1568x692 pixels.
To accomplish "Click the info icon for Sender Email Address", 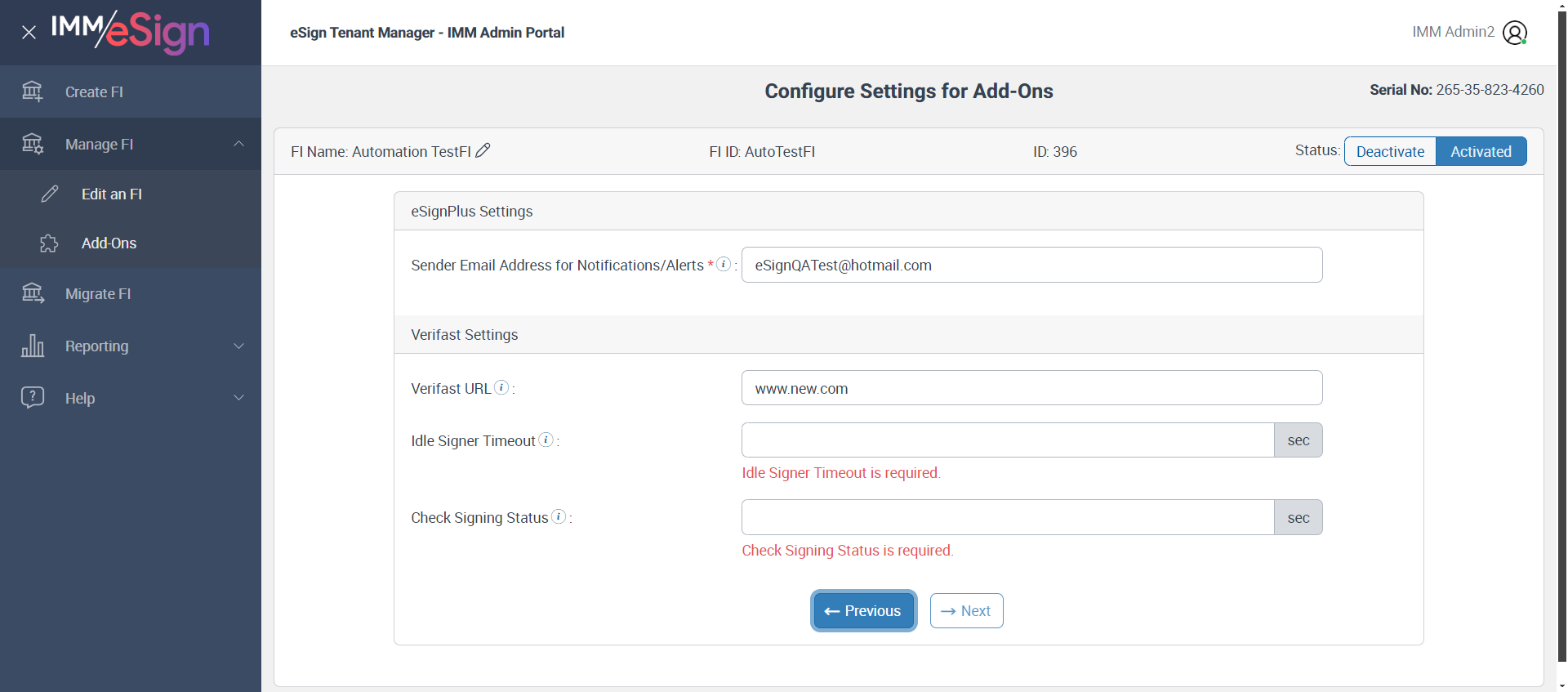I will pyautogui.click(x=724, y=264).
